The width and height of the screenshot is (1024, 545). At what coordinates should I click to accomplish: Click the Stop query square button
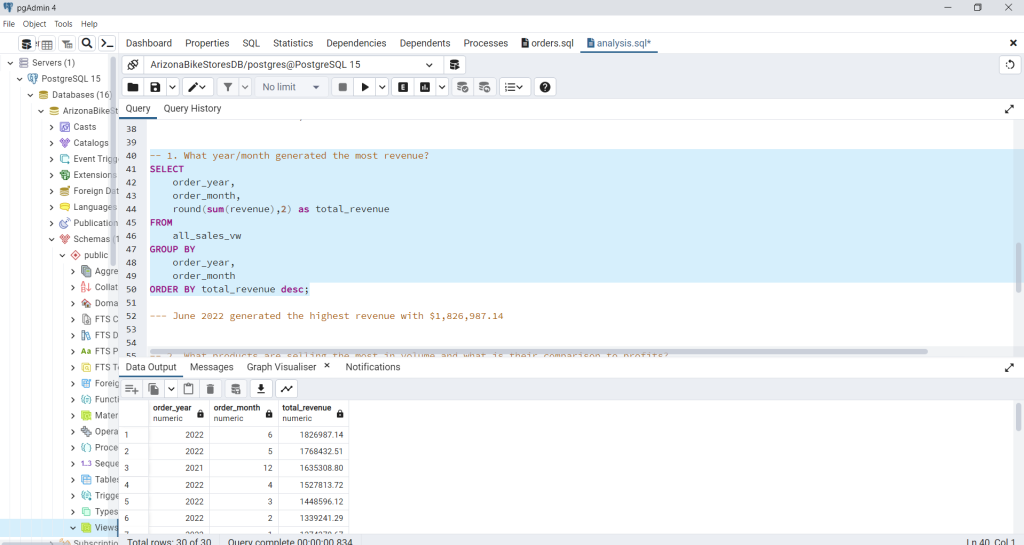(343, 87)
